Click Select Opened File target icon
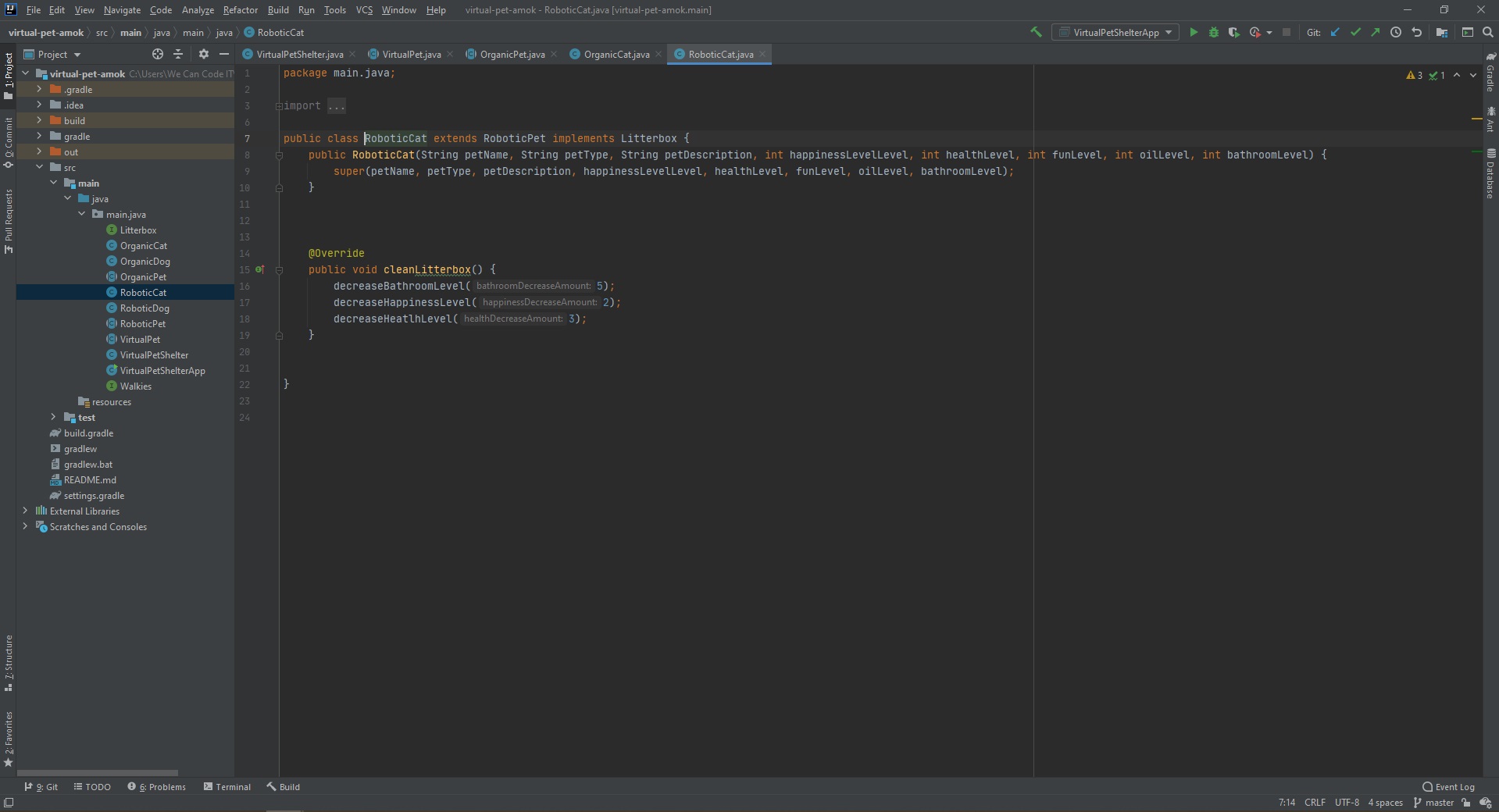1499x812 pixels. (x=158, y=54)
